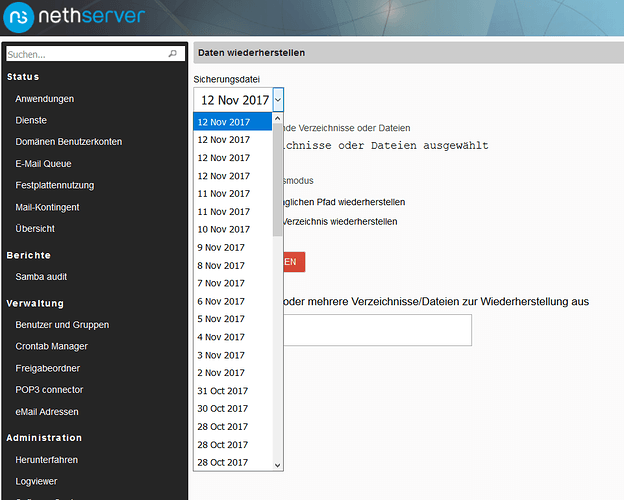Select the 7 Nov 2017 backup

[x=233, y=283]
